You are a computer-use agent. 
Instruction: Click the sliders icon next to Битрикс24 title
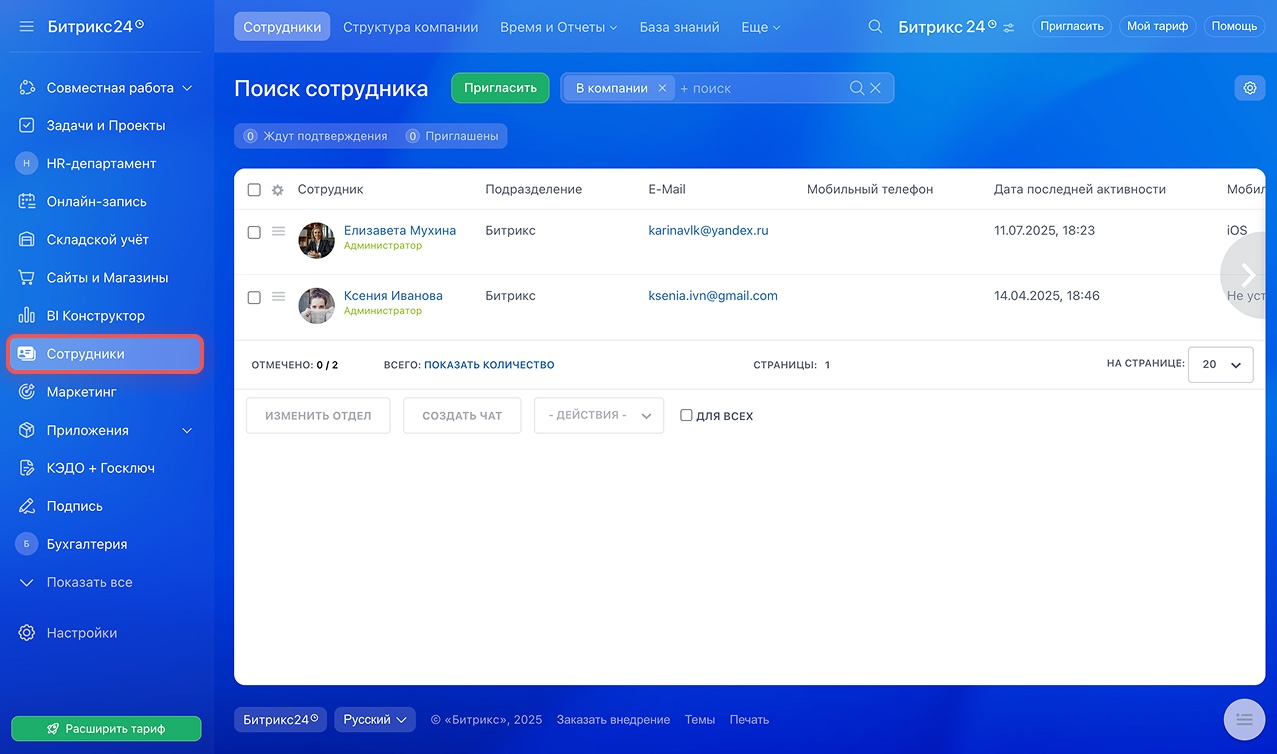pyautogui.click(x=1008, y=27)
